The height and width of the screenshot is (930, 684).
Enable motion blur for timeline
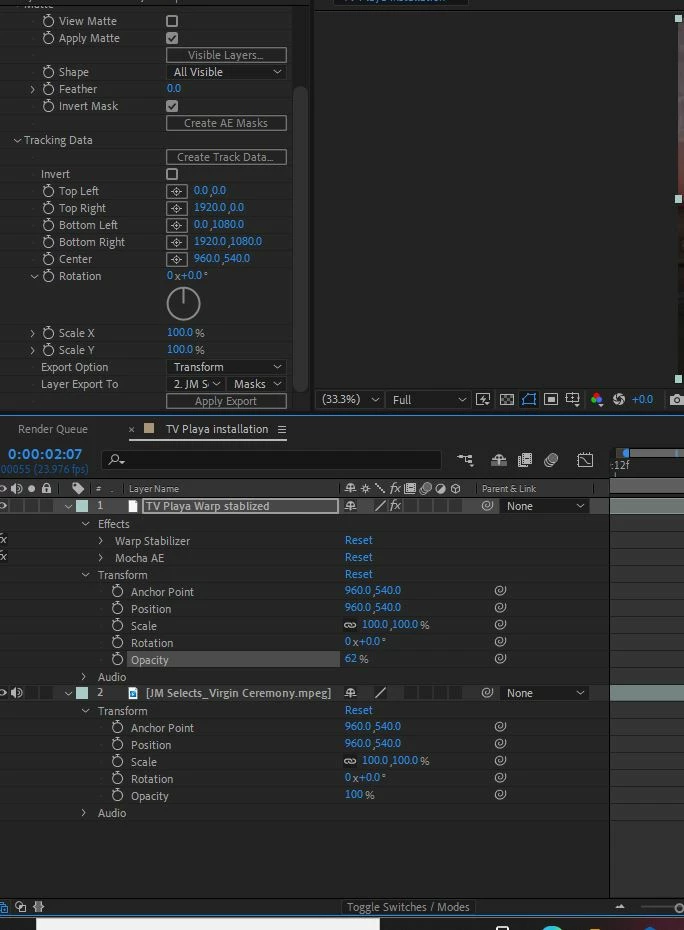coord(551,460)
